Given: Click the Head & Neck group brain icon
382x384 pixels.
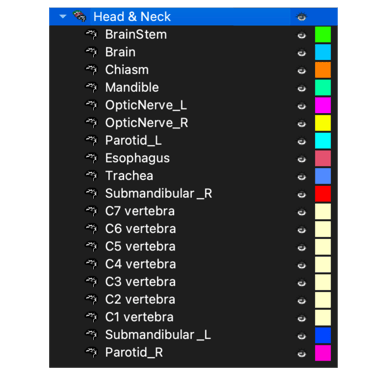Looking at the screenshot, I should [79, 16].
